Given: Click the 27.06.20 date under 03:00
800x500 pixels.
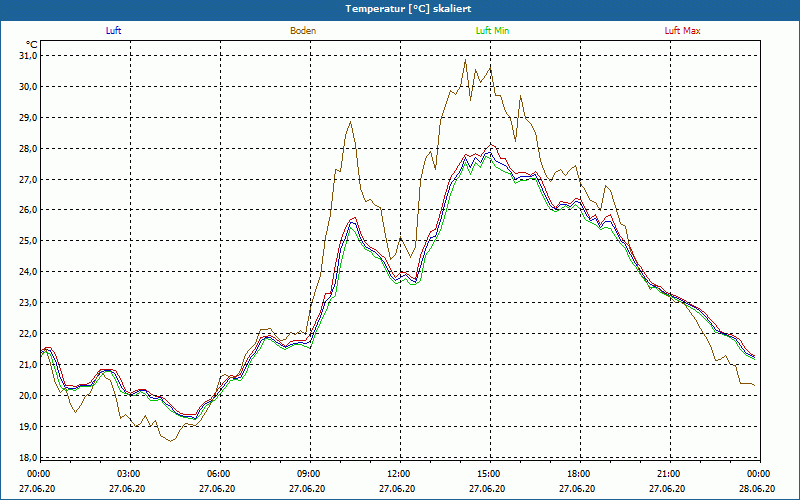Looking at the screenshot, I should (127, 488).
